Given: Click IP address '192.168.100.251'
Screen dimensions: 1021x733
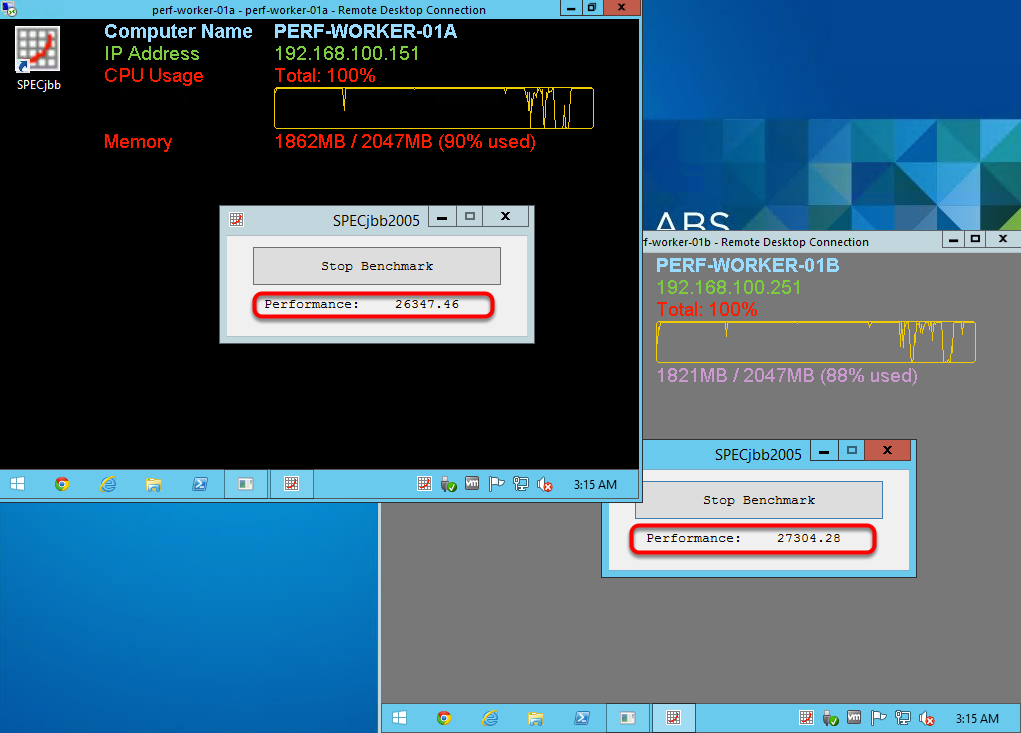Looking at the screenshot, I should (729, 288).
